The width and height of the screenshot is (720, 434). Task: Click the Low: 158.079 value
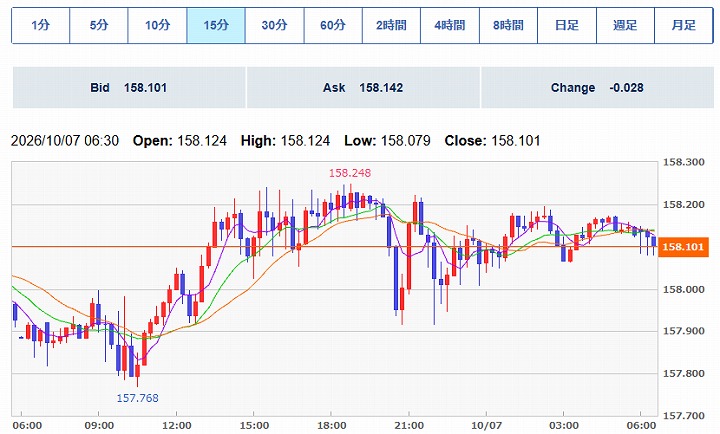(387, 141)
